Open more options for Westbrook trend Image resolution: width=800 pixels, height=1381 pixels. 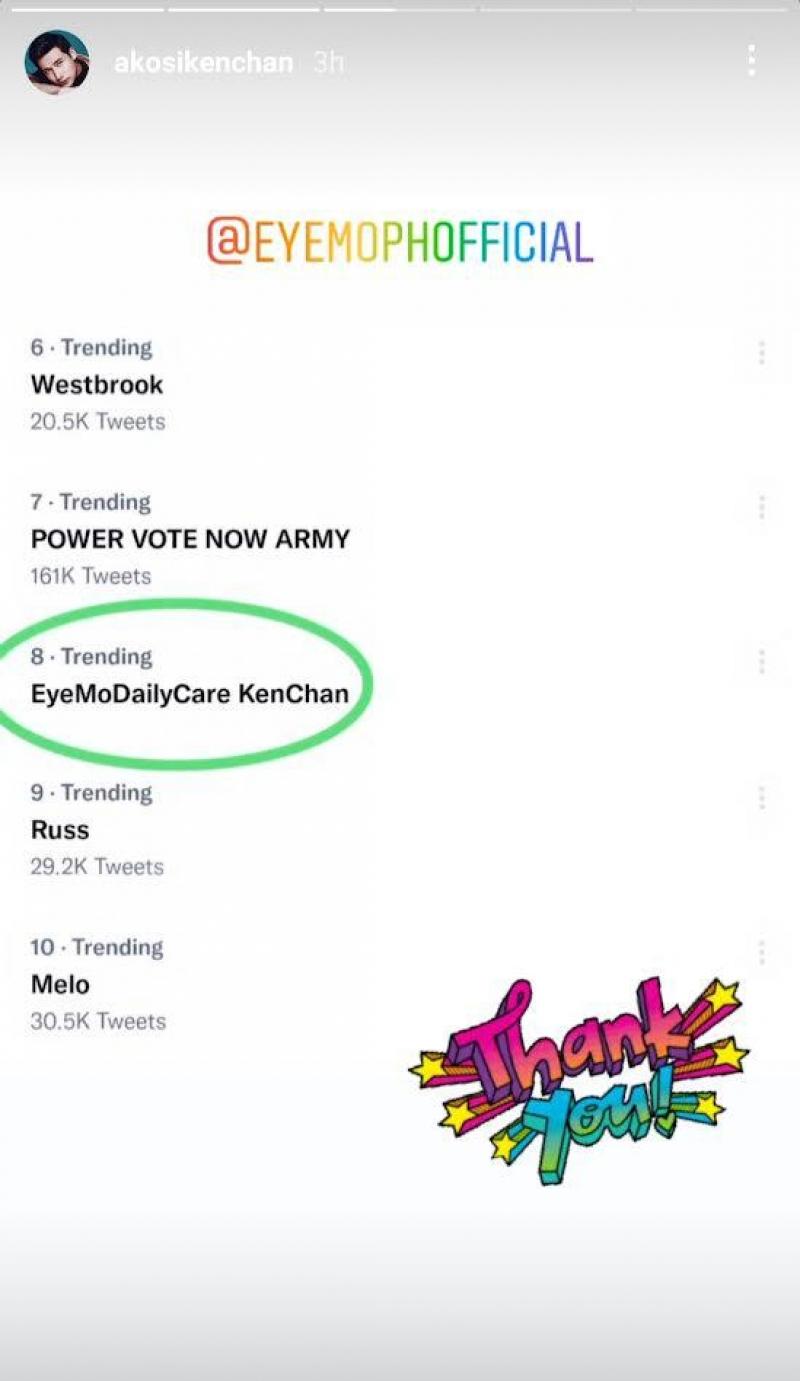762,352
